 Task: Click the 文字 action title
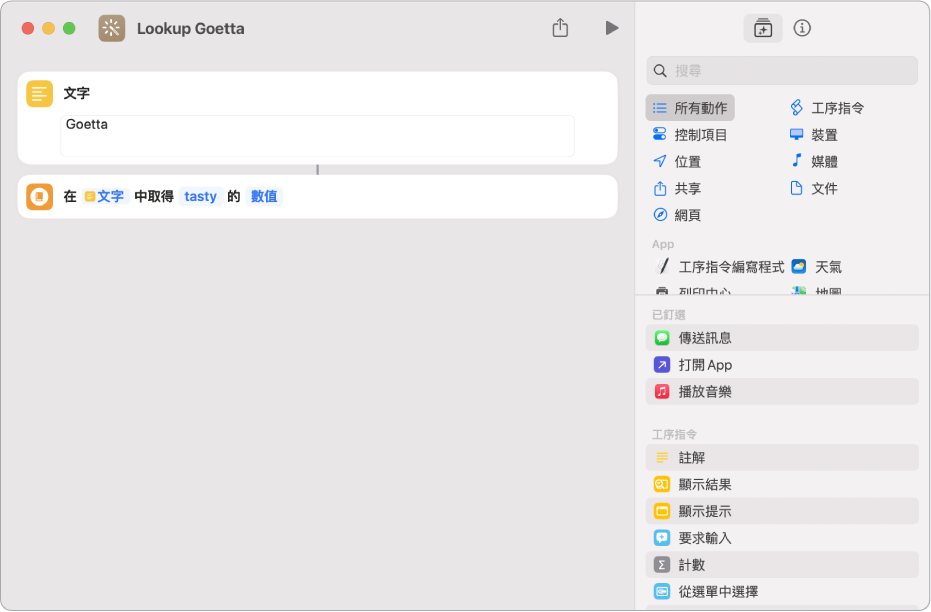tap(77, 93)
